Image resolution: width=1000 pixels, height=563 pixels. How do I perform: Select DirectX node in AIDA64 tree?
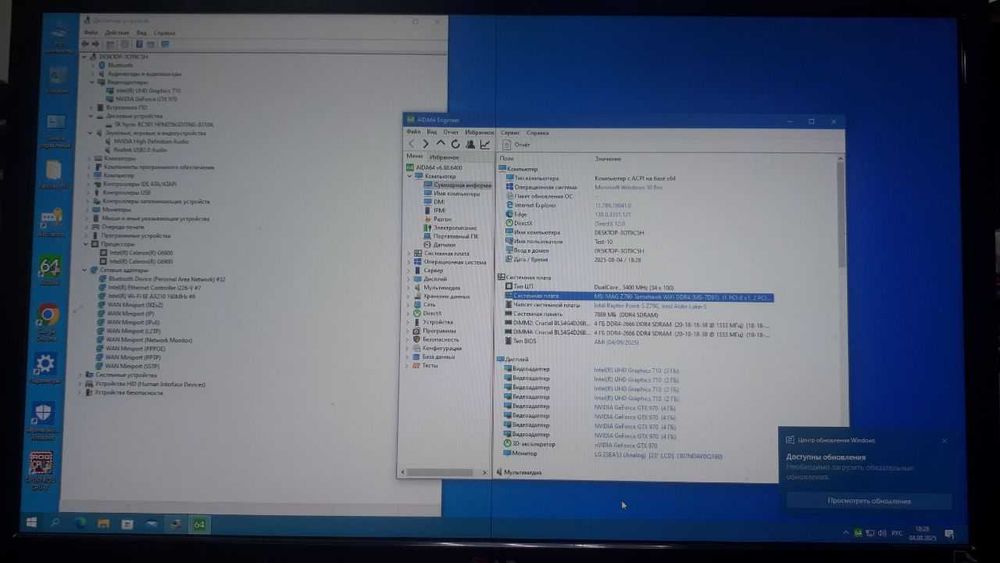(x=427, y=314)
